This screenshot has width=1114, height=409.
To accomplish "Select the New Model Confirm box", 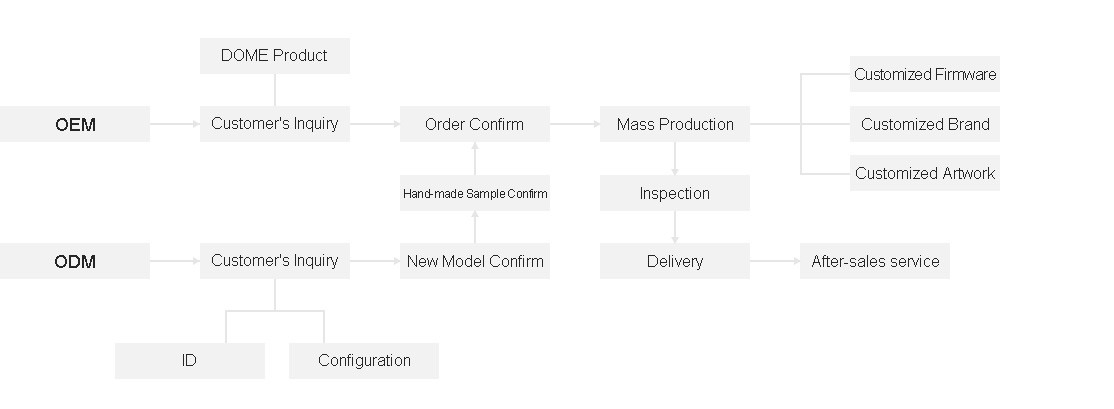I will (x=474, y=261).
